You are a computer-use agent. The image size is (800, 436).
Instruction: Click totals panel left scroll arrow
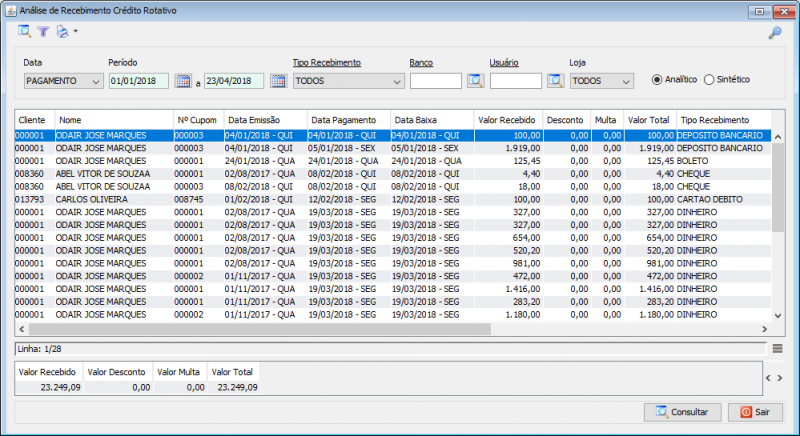point(768,378)
